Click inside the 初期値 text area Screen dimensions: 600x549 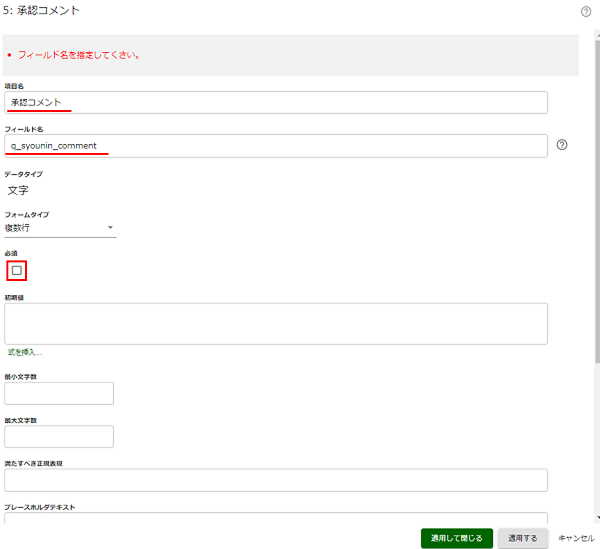[x=276, y=323]
